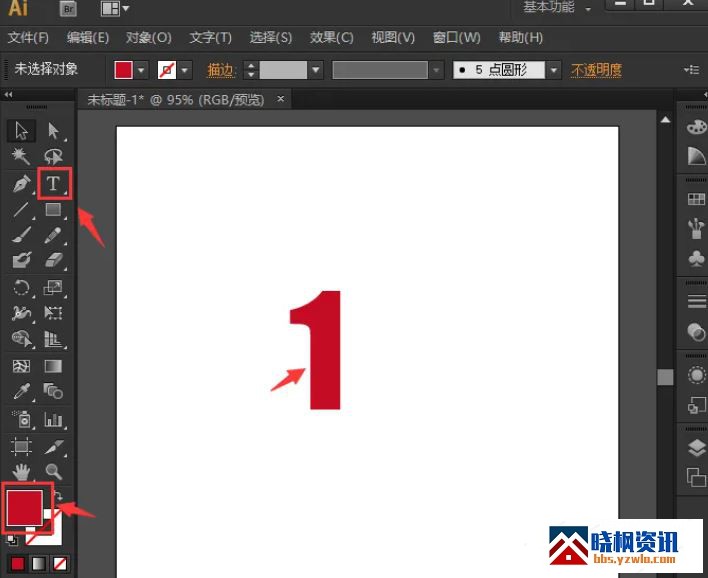
Task: Open the 效果(C) menu
Action: coord(331,38)
